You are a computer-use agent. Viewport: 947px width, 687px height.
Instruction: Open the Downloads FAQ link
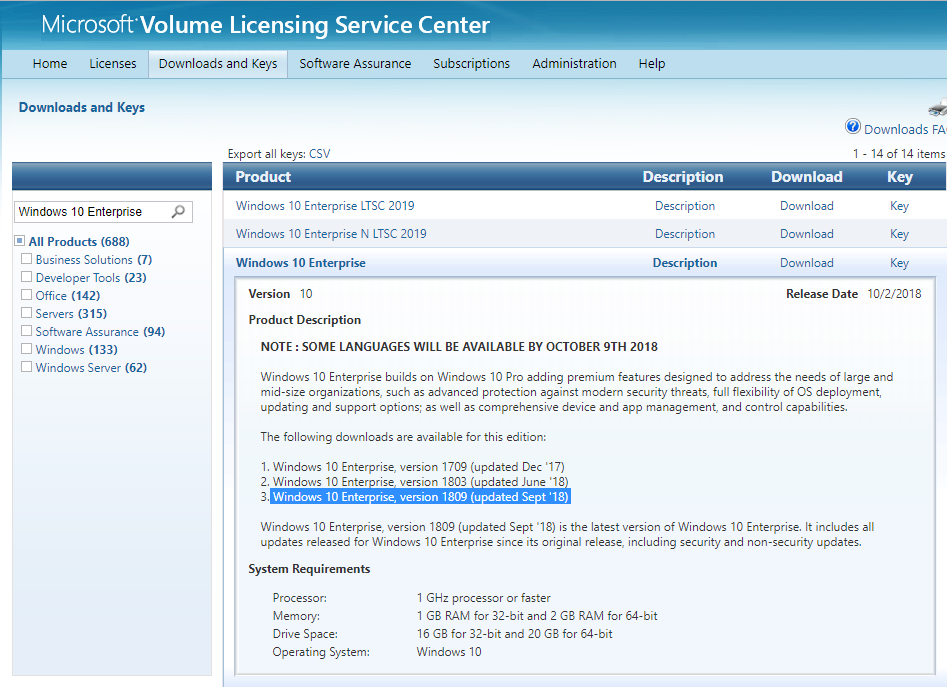(905, 129)
